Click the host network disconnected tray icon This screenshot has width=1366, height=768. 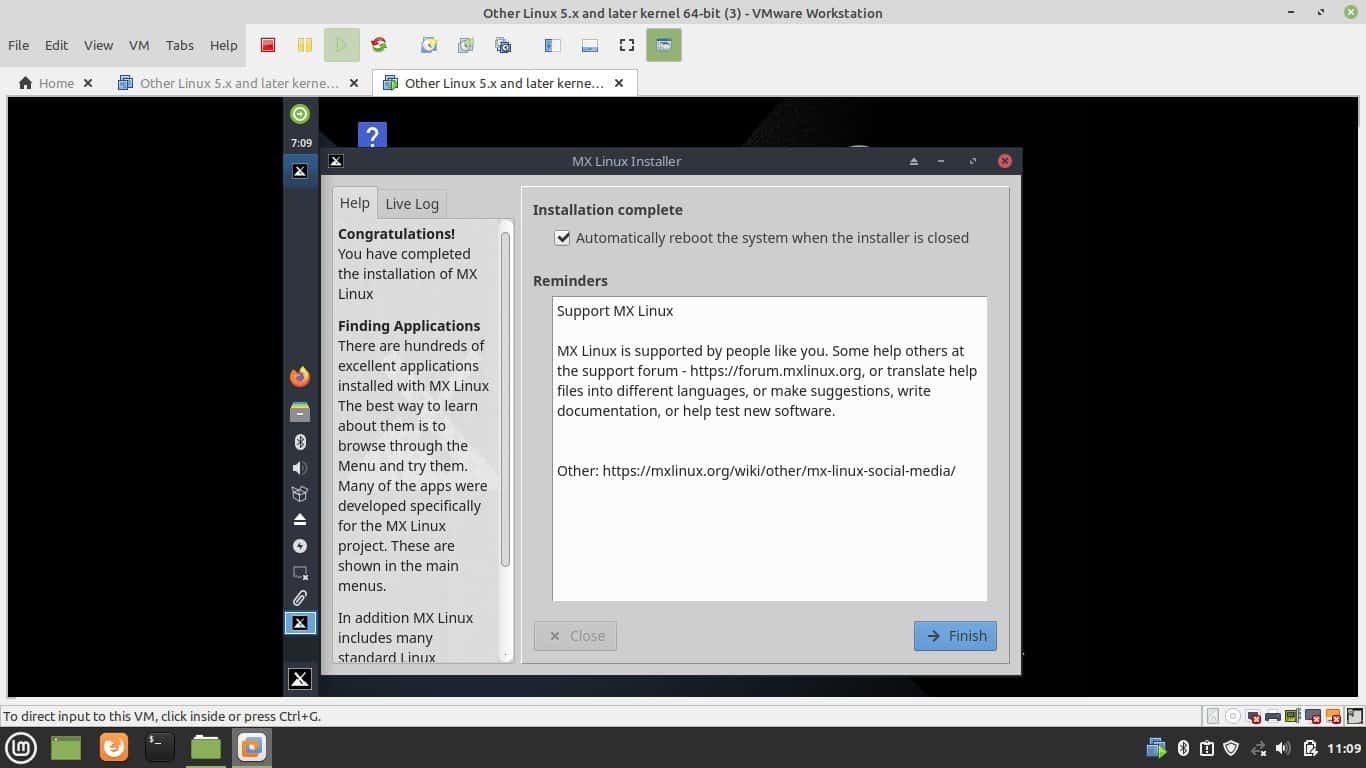1259,748
